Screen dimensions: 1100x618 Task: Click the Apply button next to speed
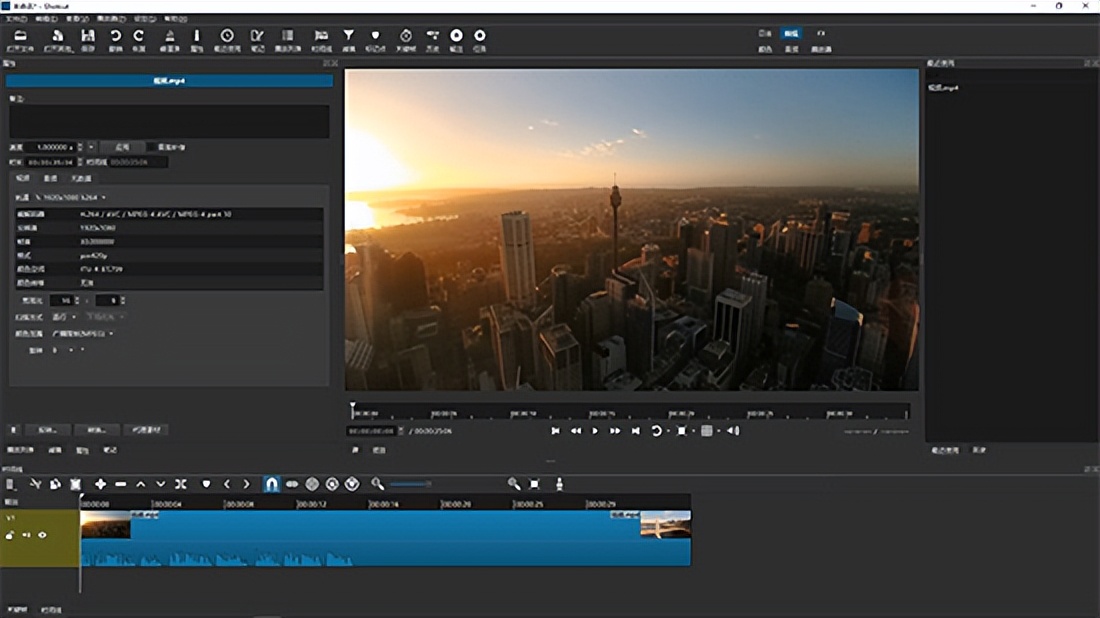[x=122, y=147]
